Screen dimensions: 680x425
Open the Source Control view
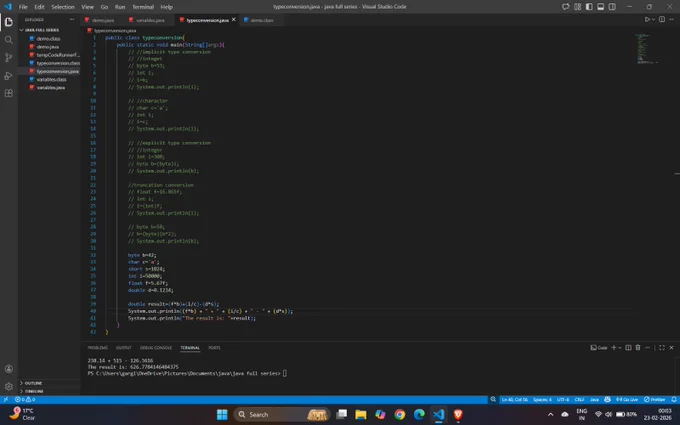point(9,57)
